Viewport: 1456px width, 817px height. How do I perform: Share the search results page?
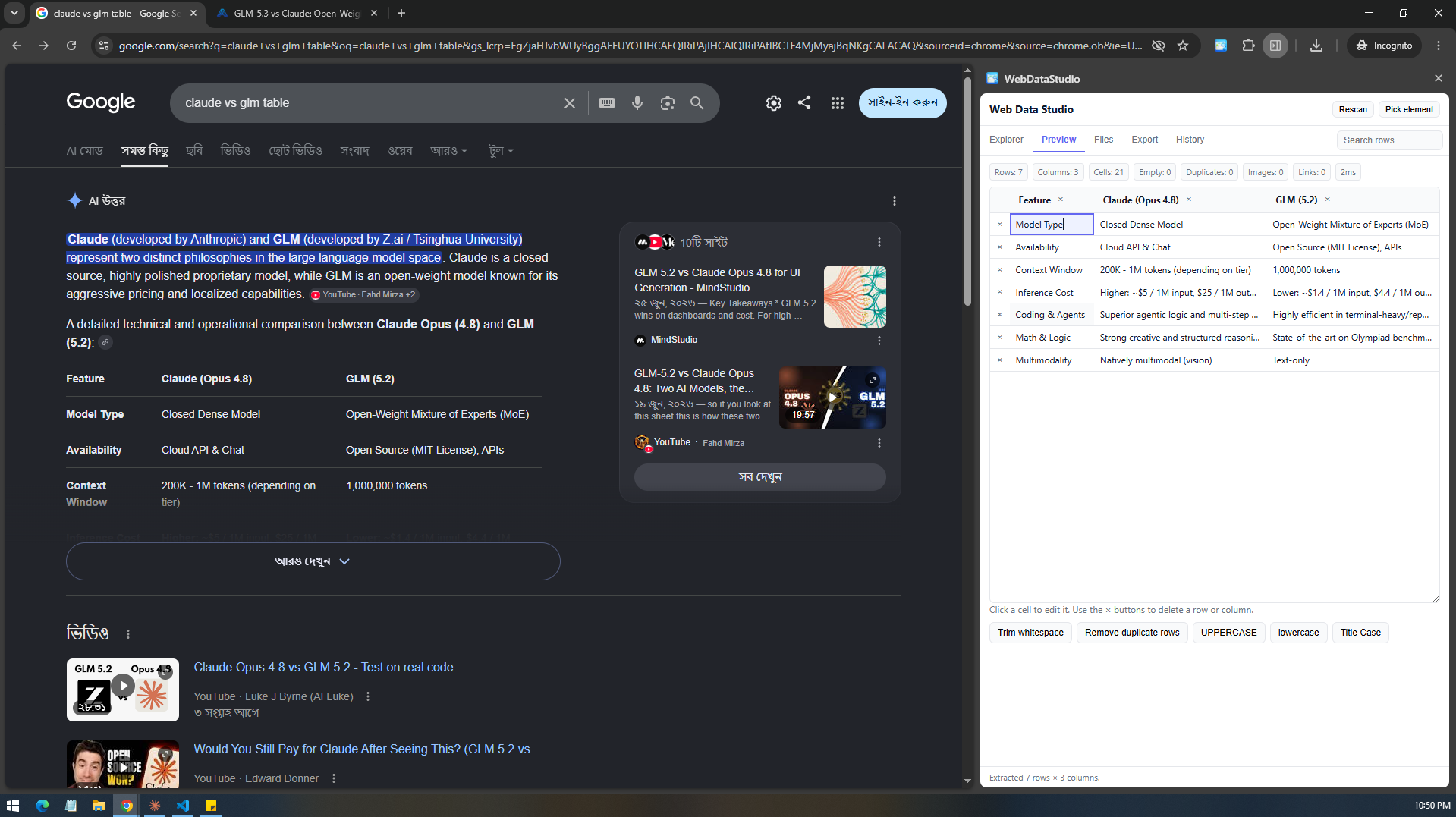804,102
